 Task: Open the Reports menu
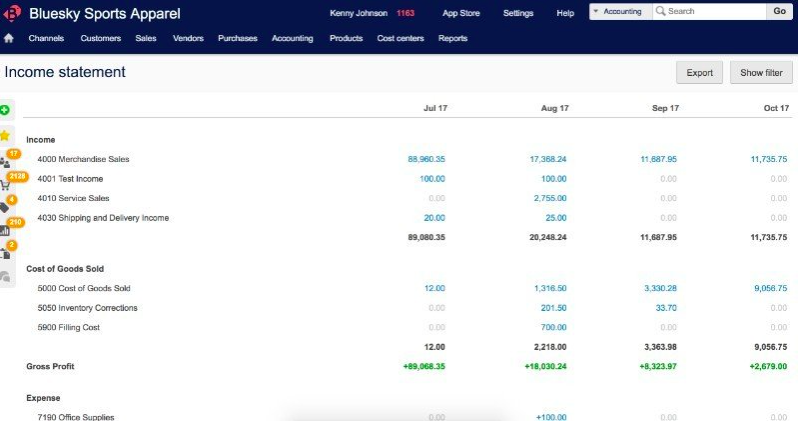(452, 38)
